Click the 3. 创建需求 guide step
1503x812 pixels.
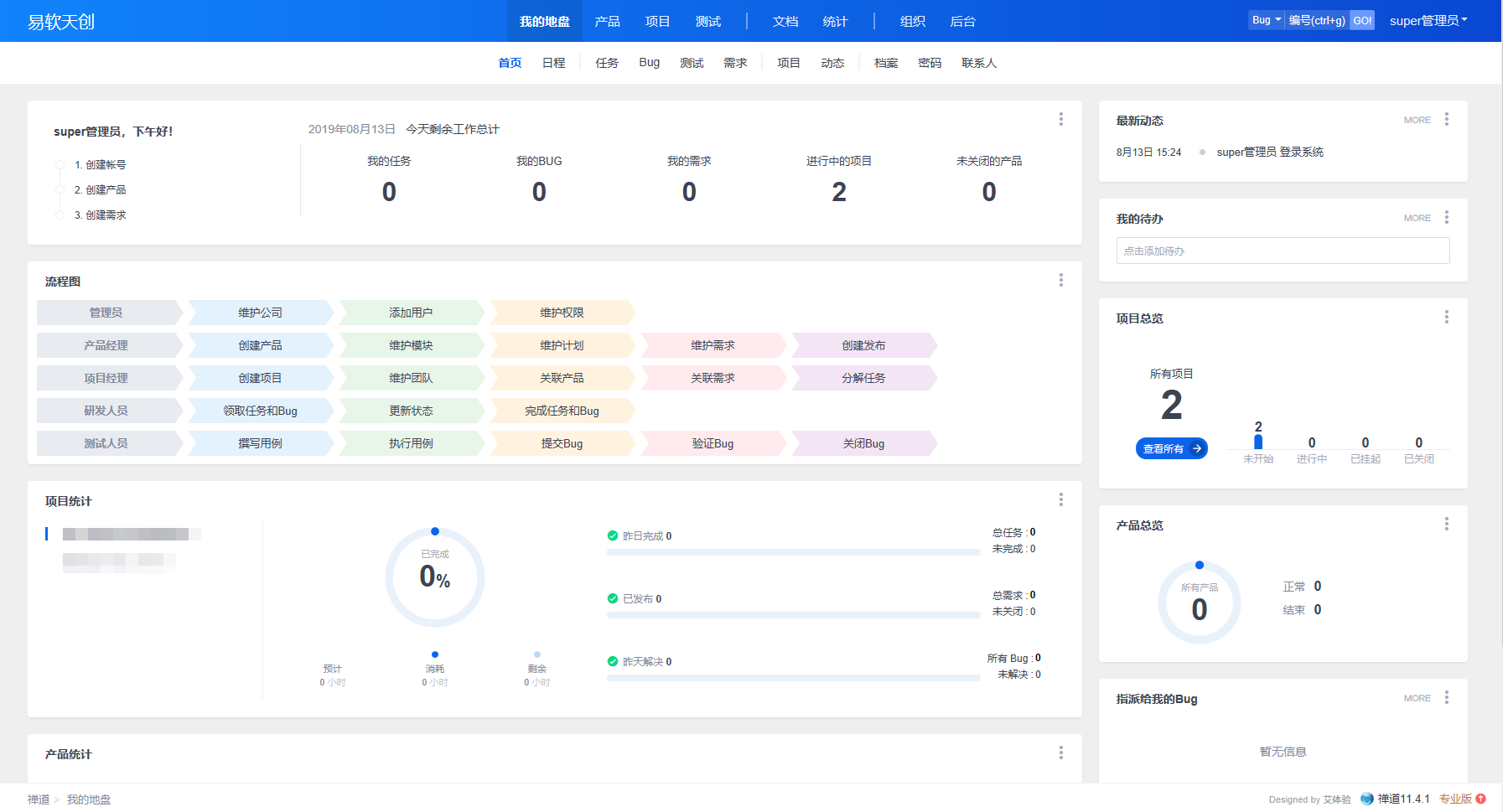pyautogui.click(x=101, y=215)
